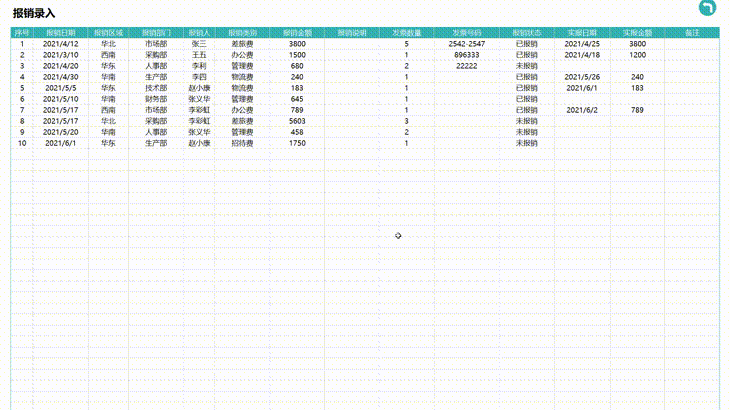This screenshot has height=410, width=730.
Task: Select 未报销 status in row 10
Action: pos(527,143)
